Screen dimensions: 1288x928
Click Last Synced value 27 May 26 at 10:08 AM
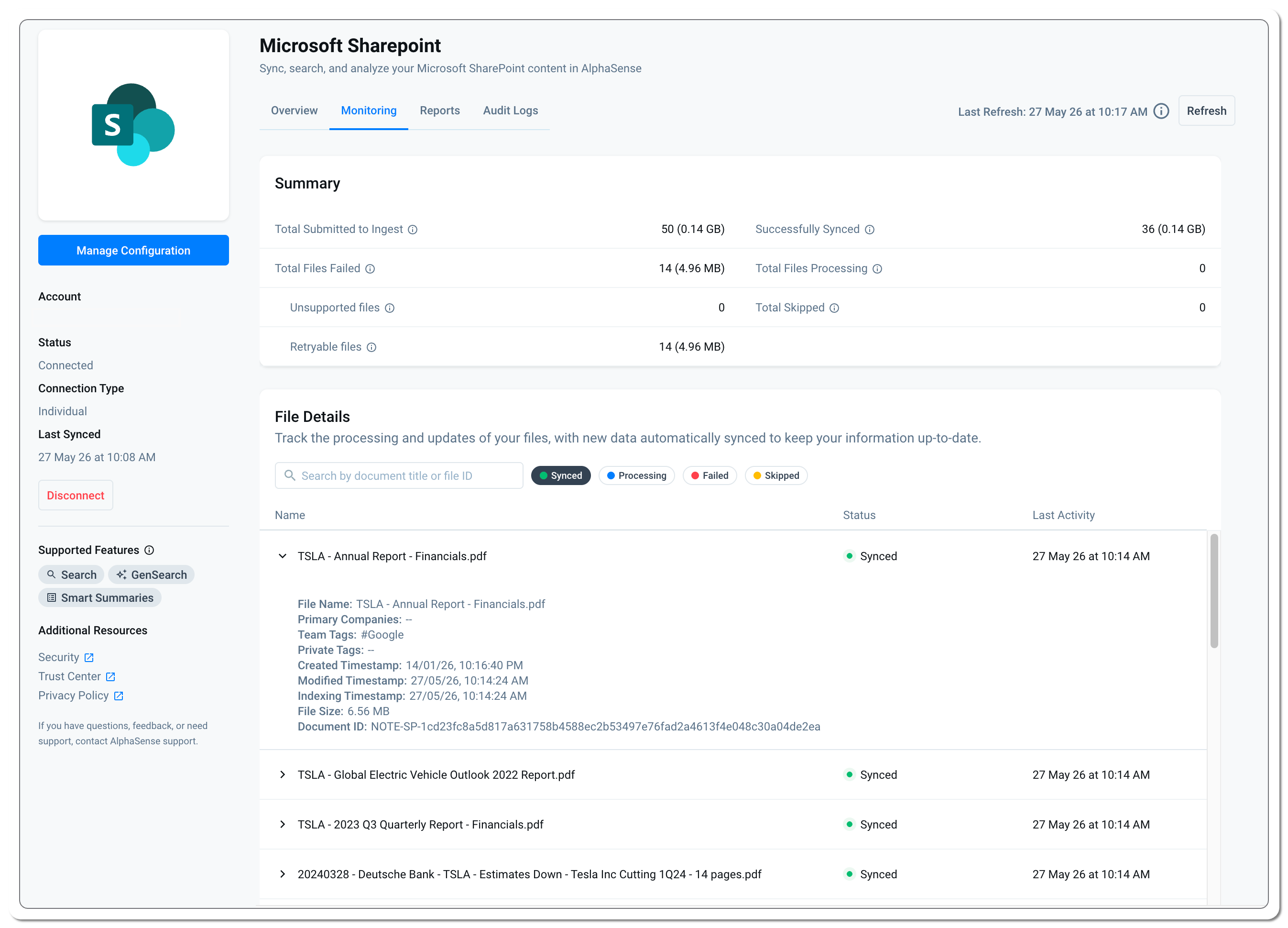click(97, 457)
